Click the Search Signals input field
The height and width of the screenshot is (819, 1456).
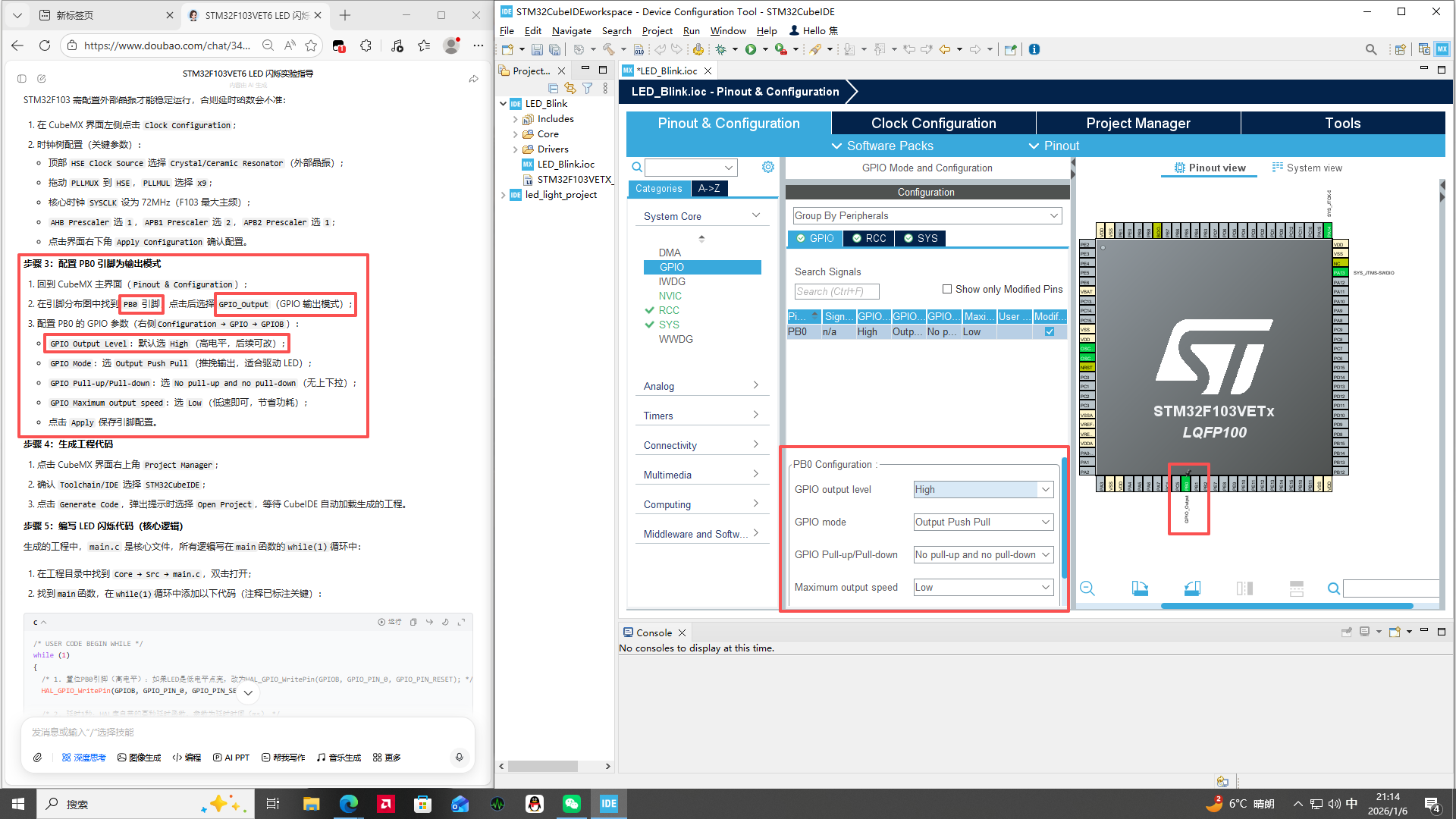tap(836, 291)
